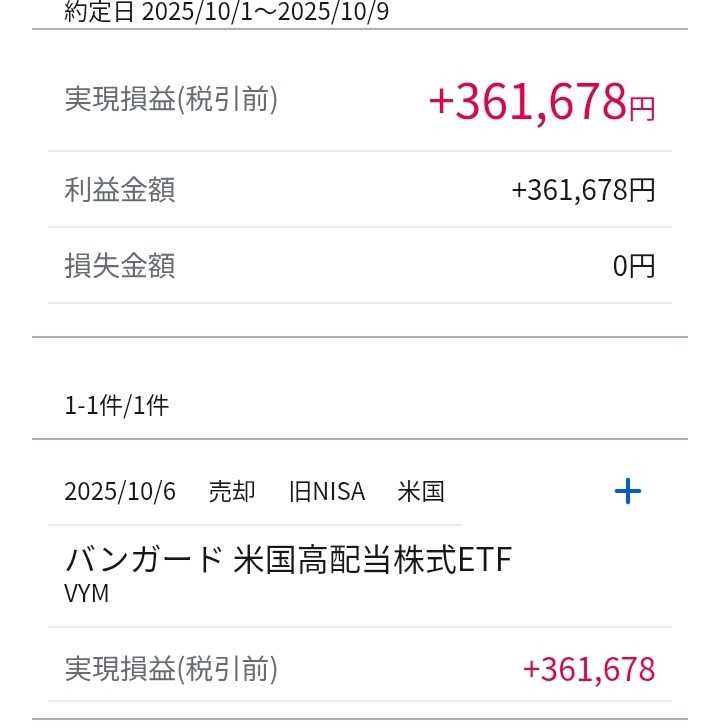The image size is (715, 727).
Task: Click the bottom 実現損益(税引前) row label
Action: coord(171,668)
